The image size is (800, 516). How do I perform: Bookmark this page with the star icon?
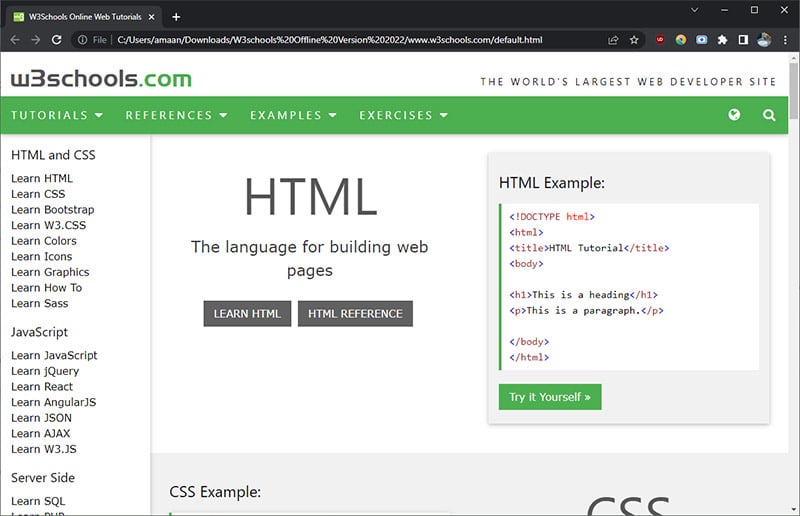[x=634, y=40]
